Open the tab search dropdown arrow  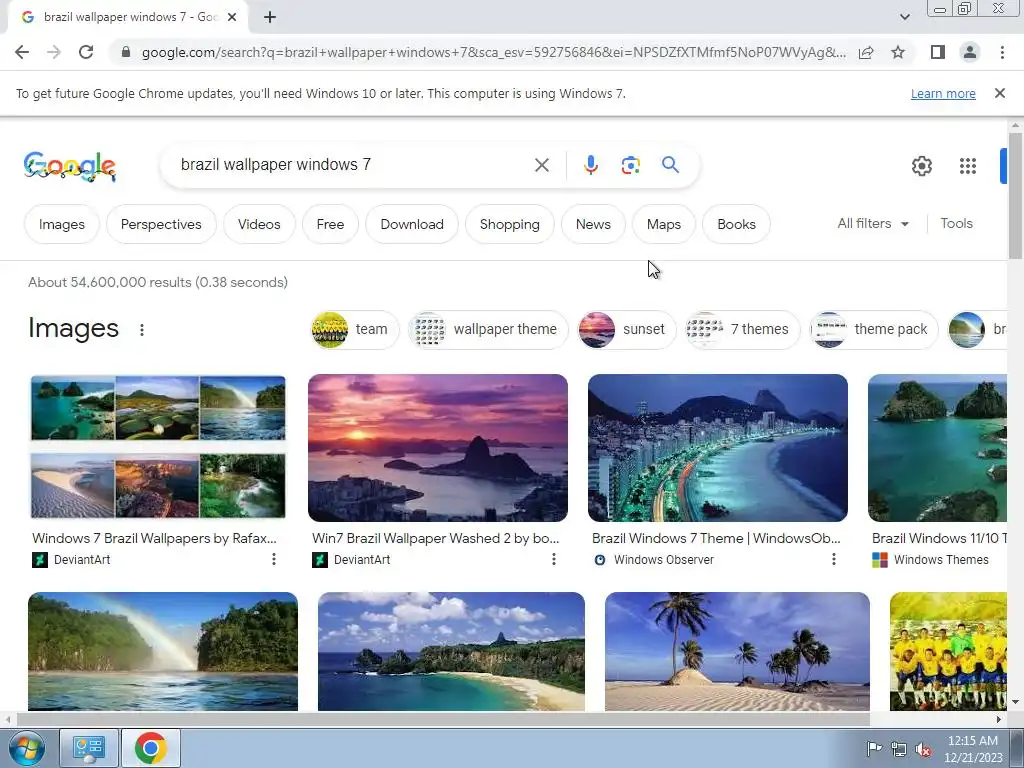coord(904,17)
